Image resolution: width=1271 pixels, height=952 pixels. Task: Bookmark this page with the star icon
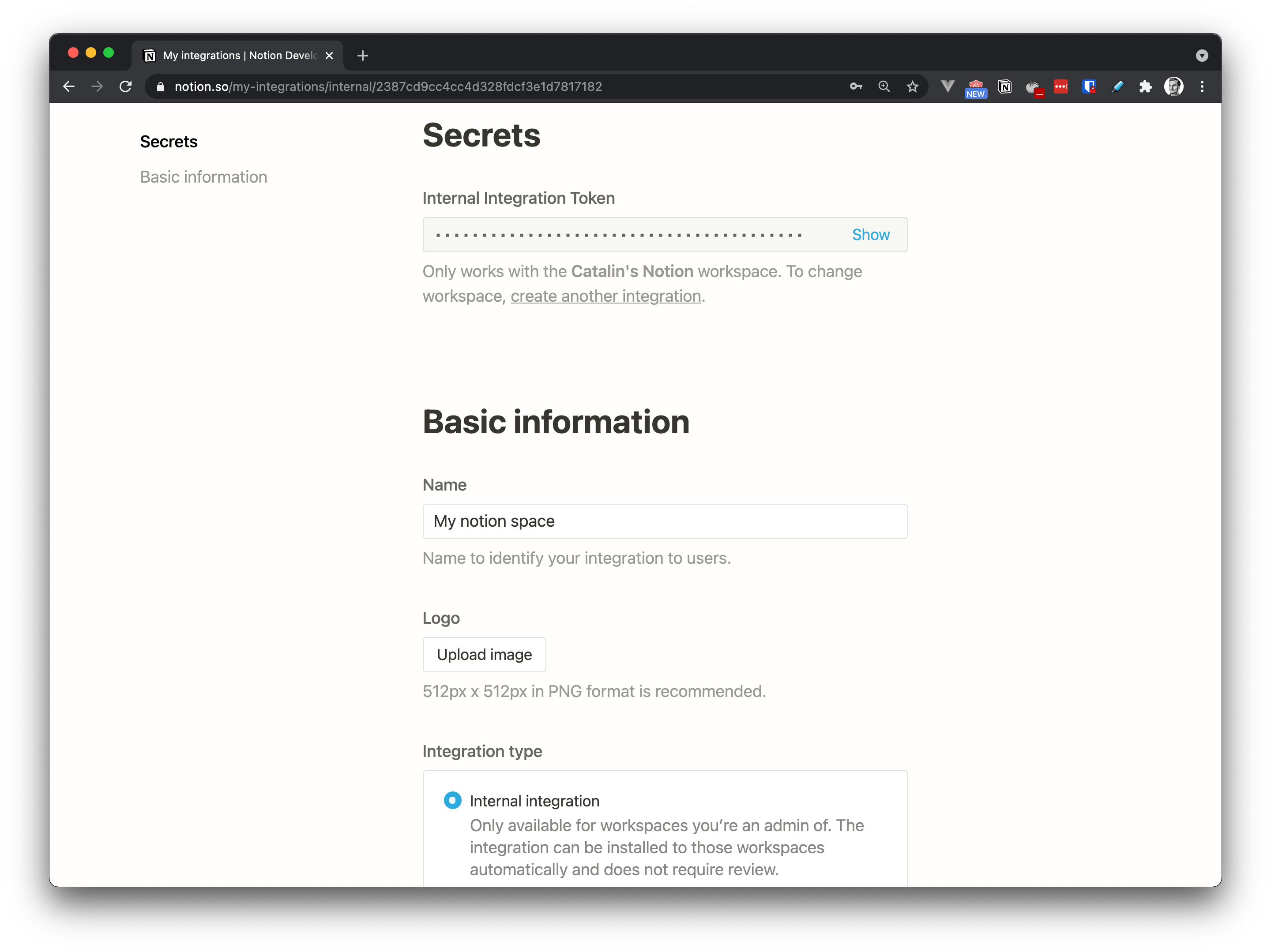coord(913,87)
